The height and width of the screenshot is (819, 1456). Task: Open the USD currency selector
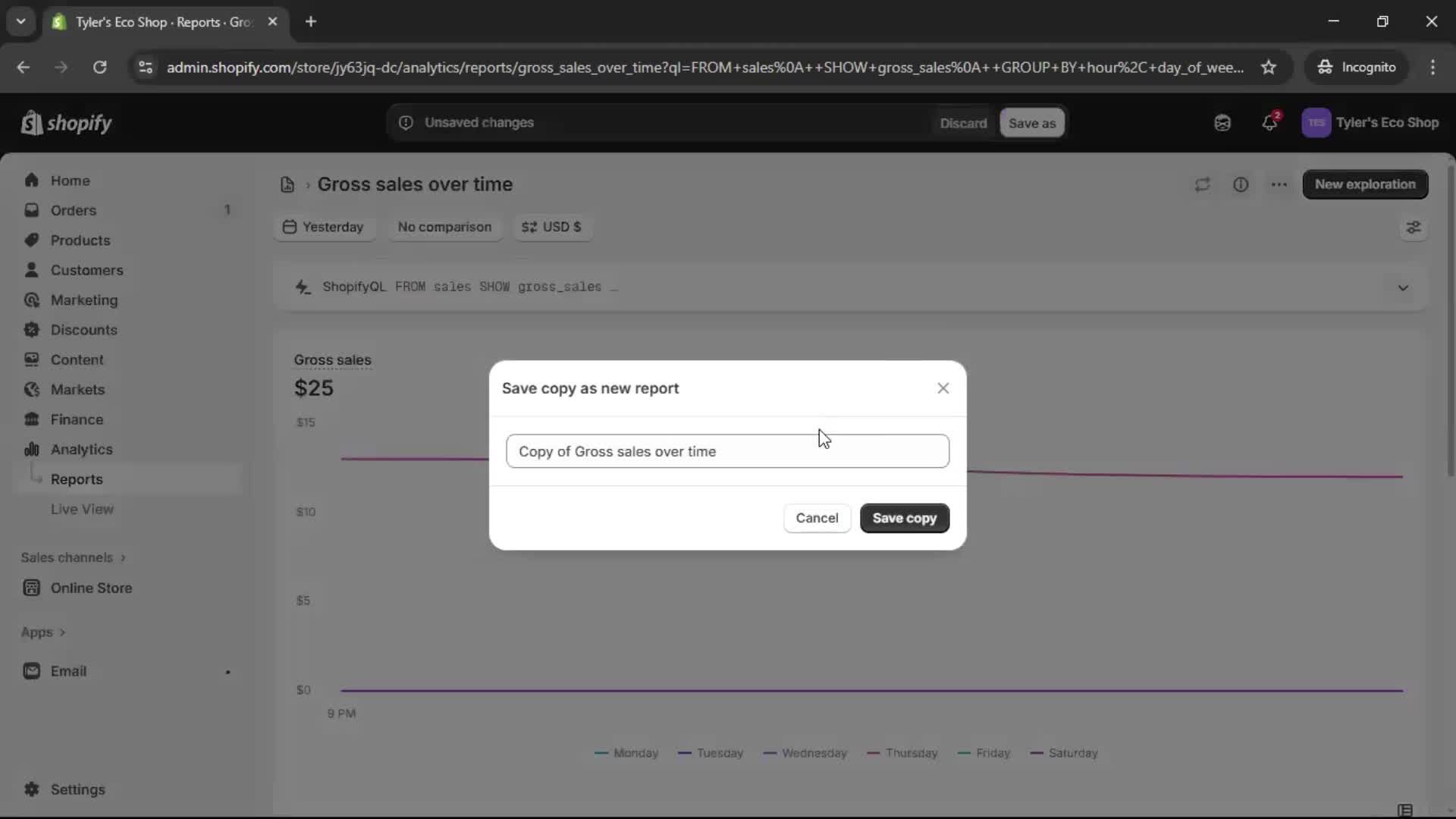551,227
